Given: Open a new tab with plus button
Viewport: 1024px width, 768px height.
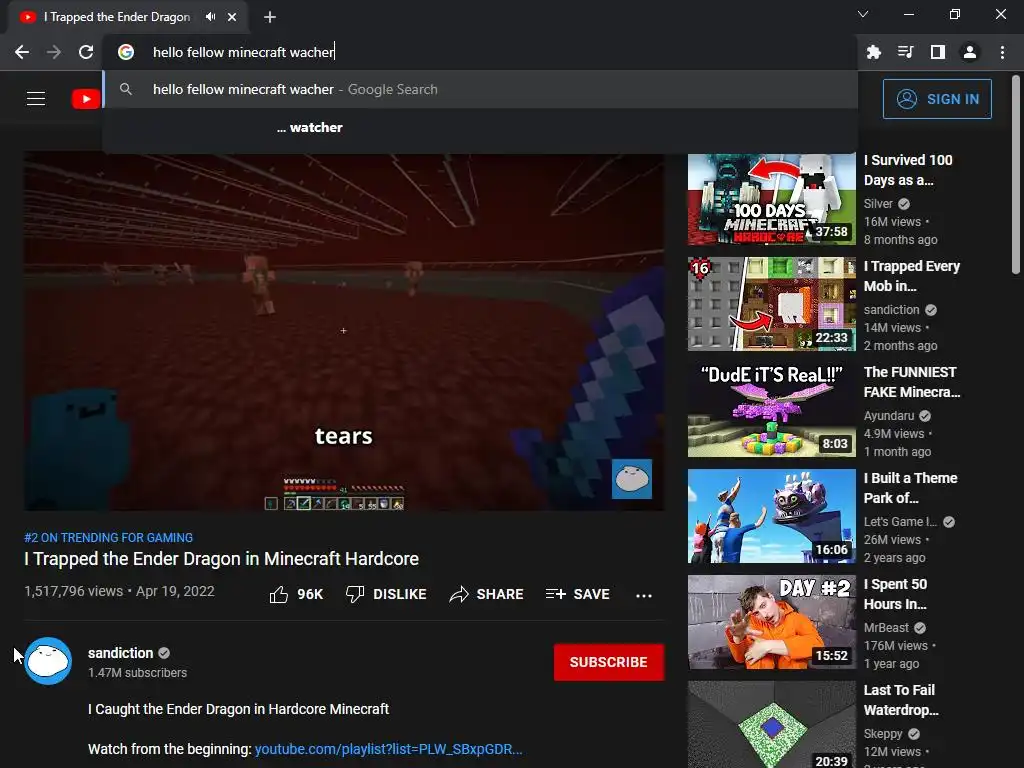Looking at the screenshot, I should pos(270,17).
